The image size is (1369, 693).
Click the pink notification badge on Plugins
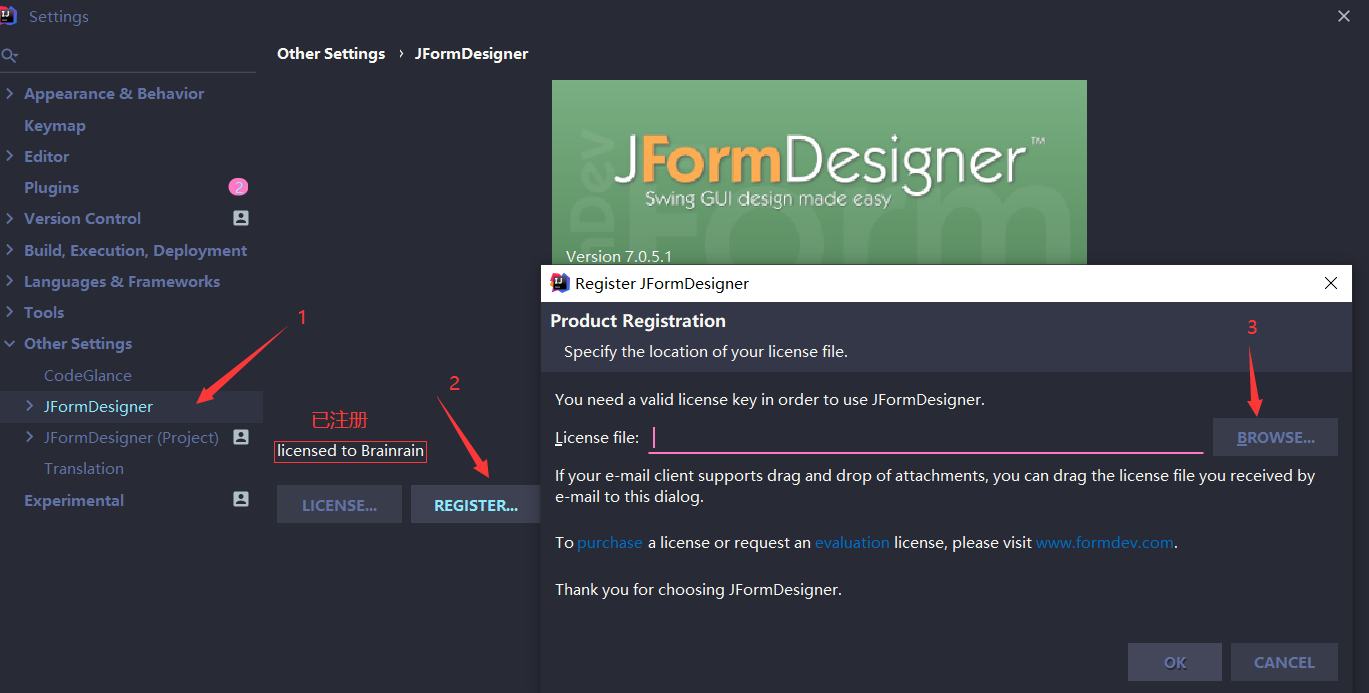(x=237, y=187)
